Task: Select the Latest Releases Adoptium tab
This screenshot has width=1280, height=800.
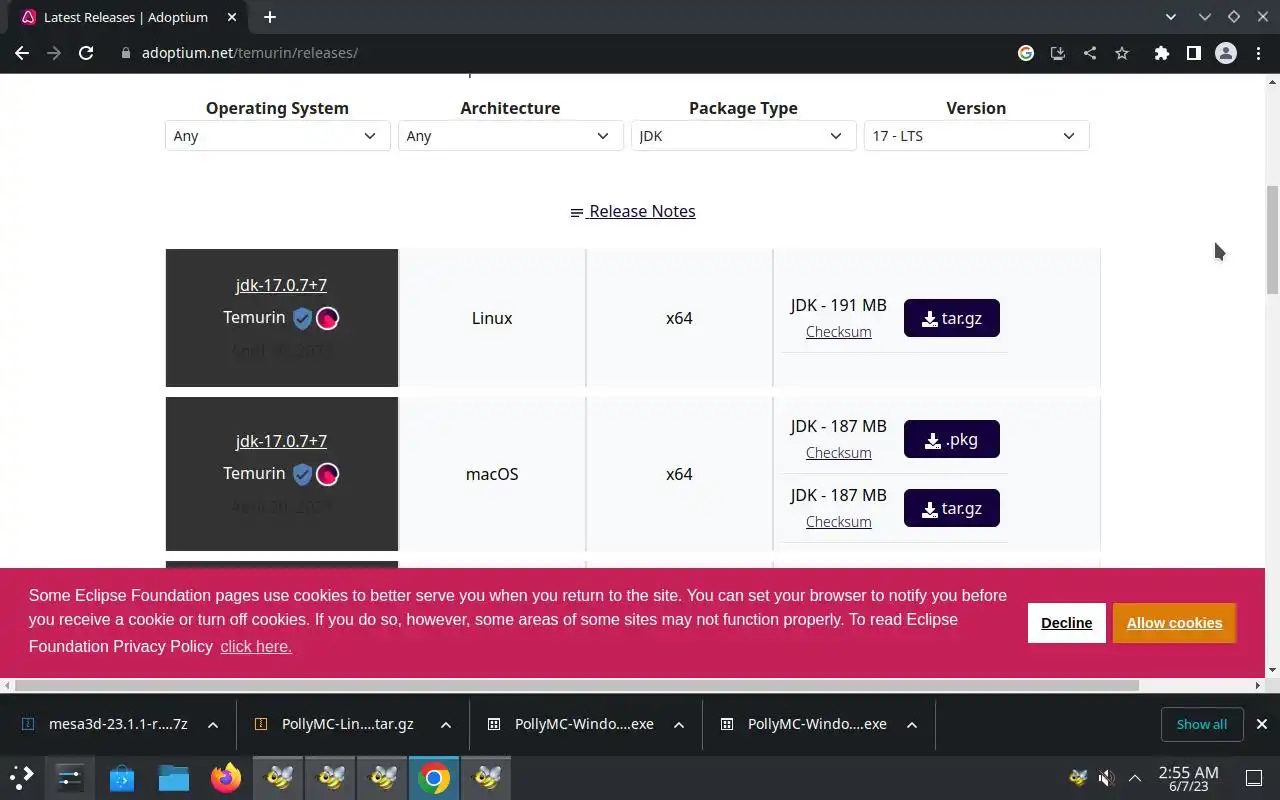Action: pos(125,17)
